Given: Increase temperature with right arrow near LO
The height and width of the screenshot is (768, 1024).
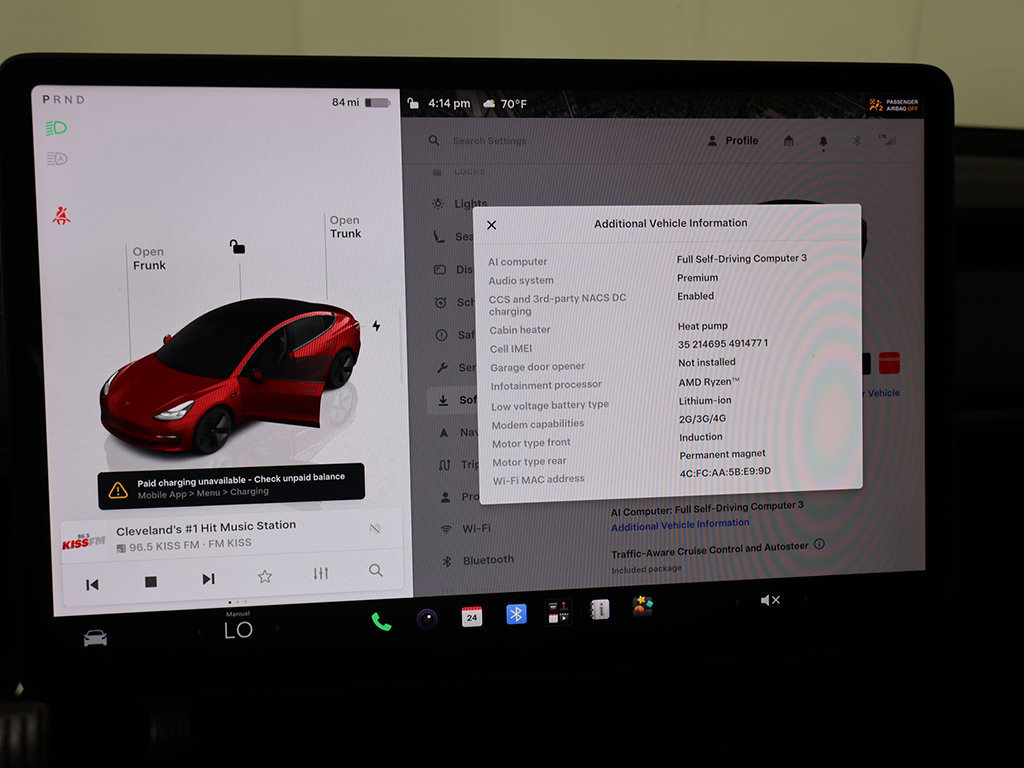Looking at the screenshot, I should pos(277,628).
